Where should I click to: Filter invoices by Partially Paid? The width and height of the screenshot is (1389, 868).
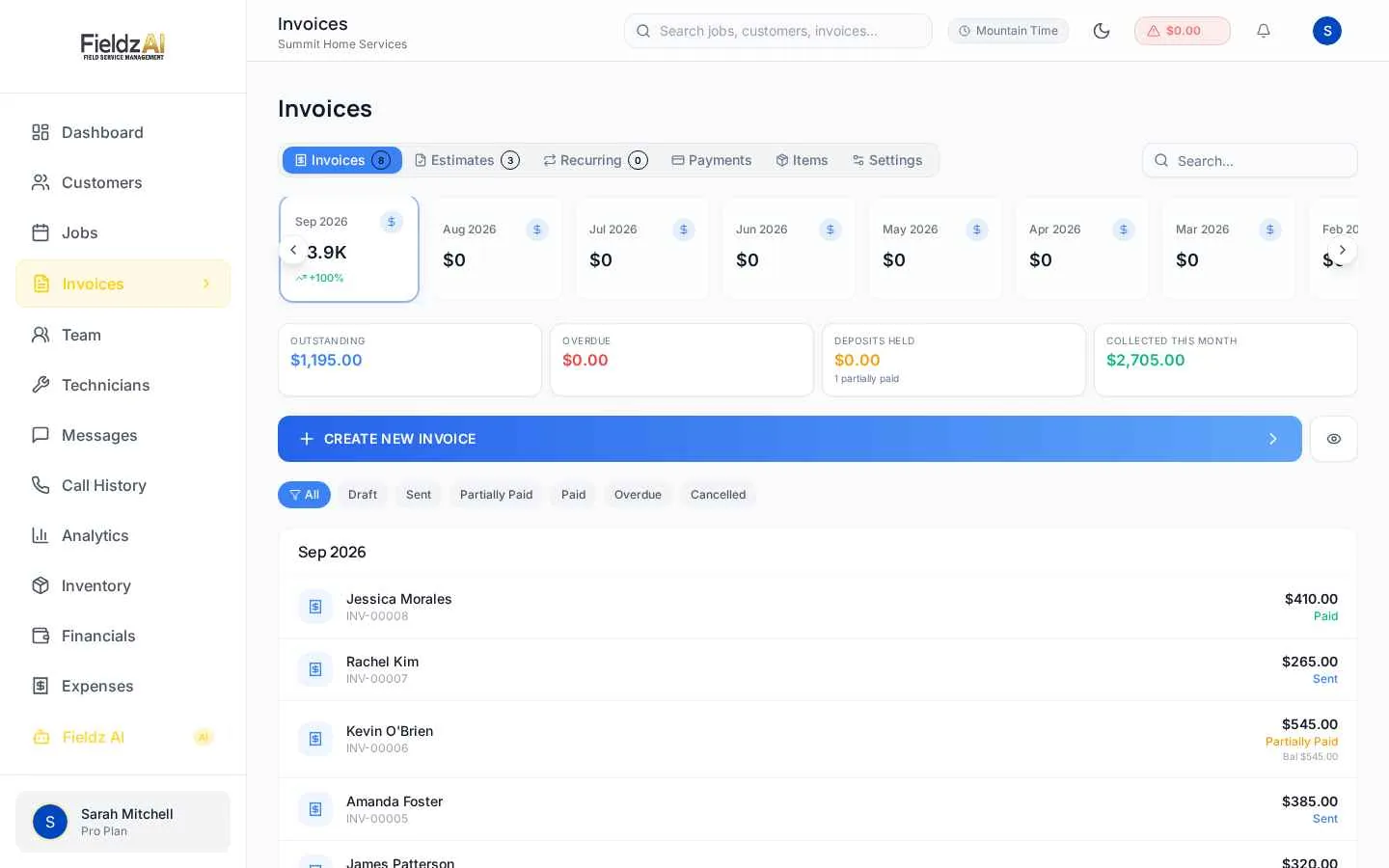point(496,495)
